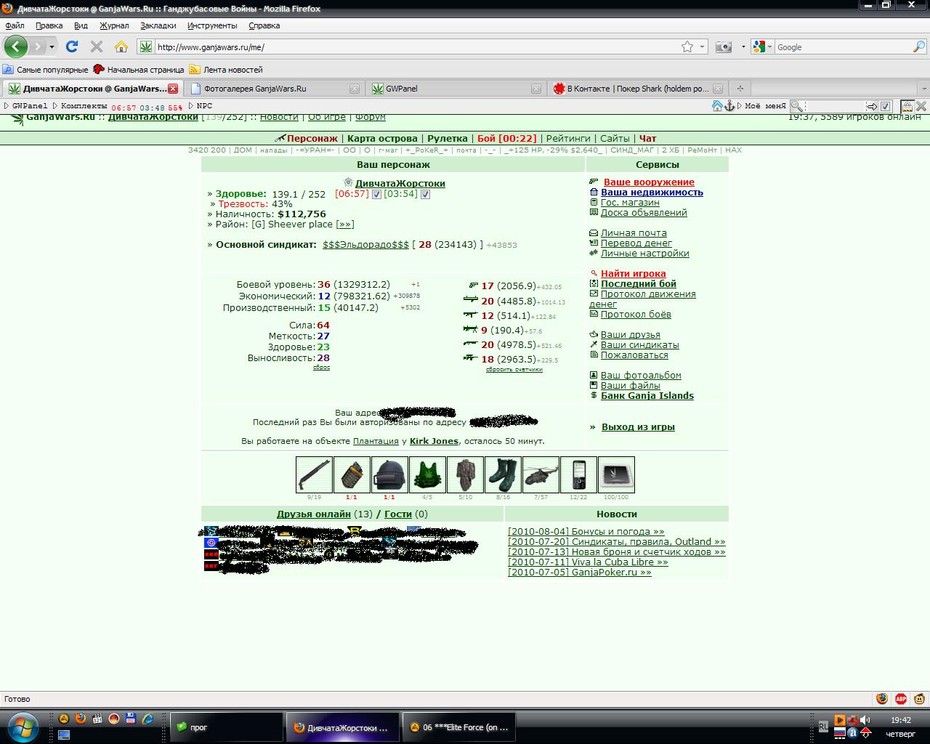Open the Рулетка link
930x744 pixels.
[447, 138]
